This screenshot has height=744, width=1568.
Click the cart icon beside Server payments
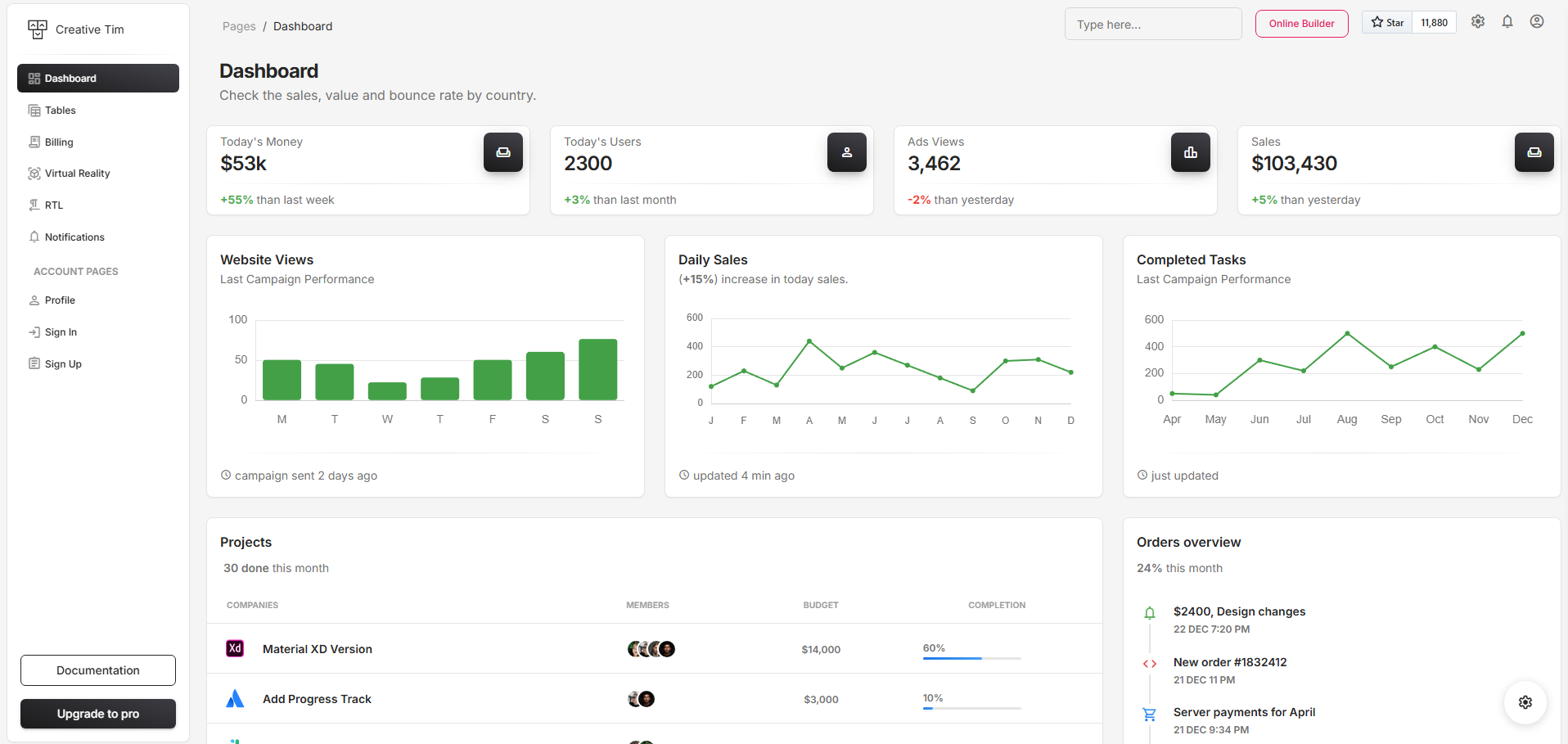pyautogui.click(x=1150, y=715)
